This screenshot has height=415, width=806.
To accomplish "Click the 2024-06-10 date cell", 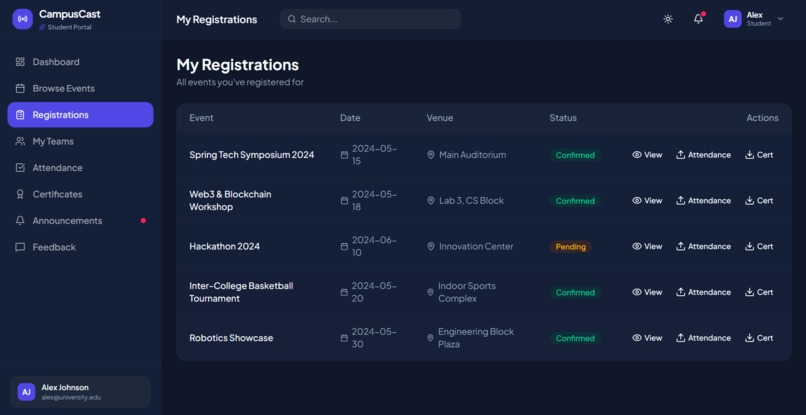I will tap(369, 246).
